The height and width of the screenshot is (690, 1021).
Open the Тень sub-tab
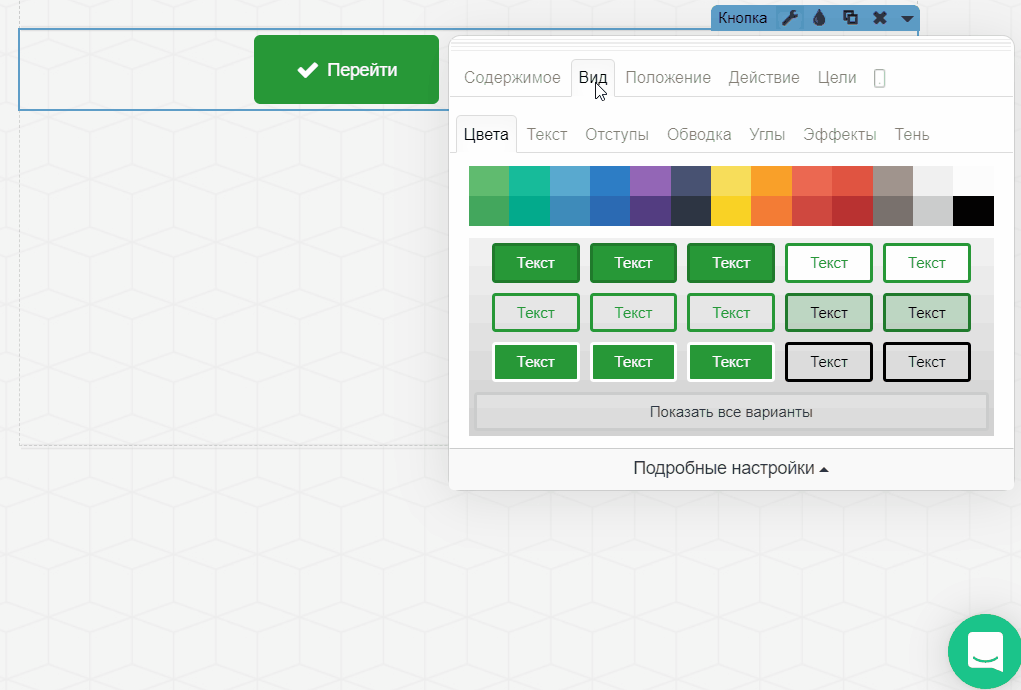(x=911, y=135)
